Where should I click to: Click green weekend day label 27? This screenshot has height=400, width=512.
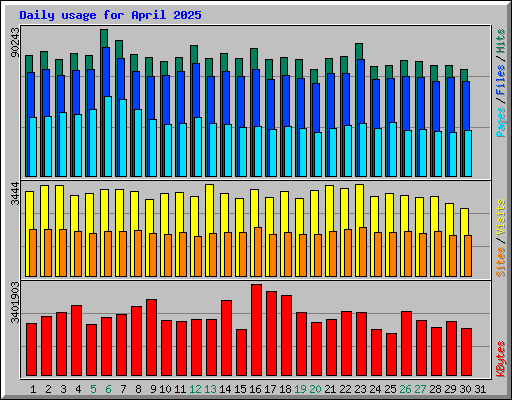(x=420, y=389)
